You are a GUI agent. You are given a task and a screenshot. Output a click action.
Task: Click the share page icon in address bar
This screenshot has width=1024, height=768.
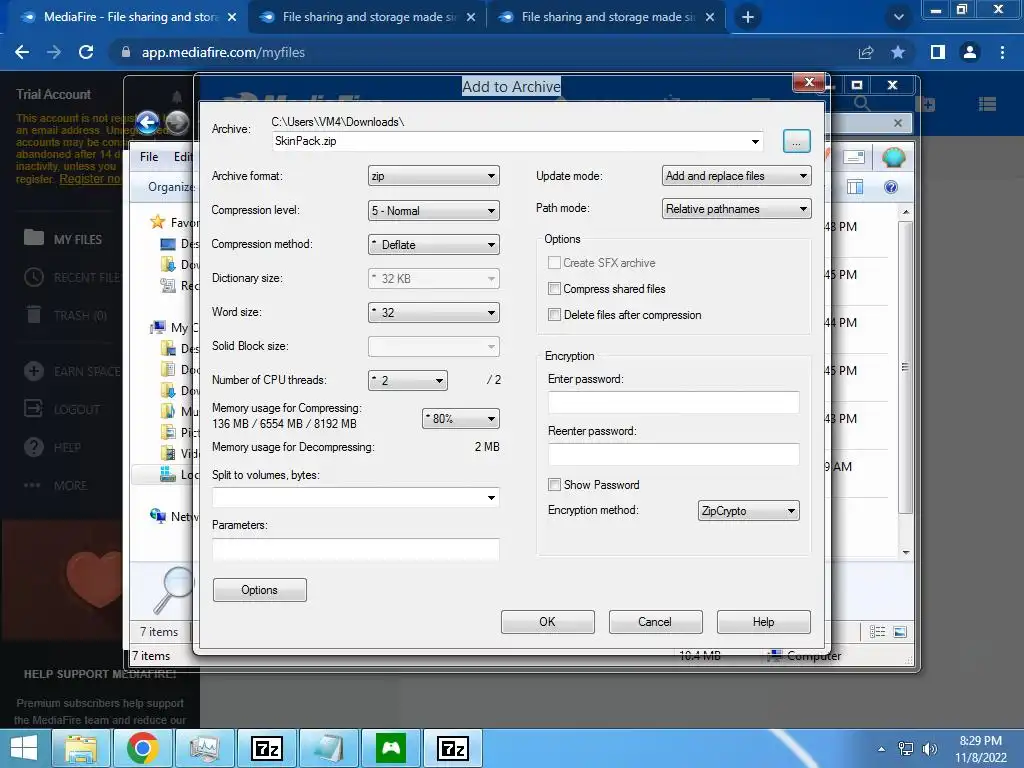coord(866,52)
